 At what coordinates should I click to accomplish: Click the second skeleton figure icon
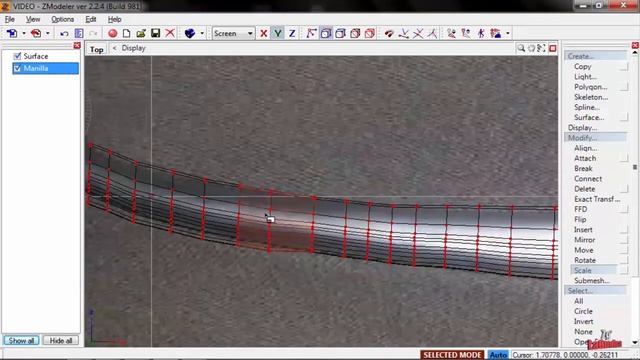pyautogui.click(x=466, y=33)
